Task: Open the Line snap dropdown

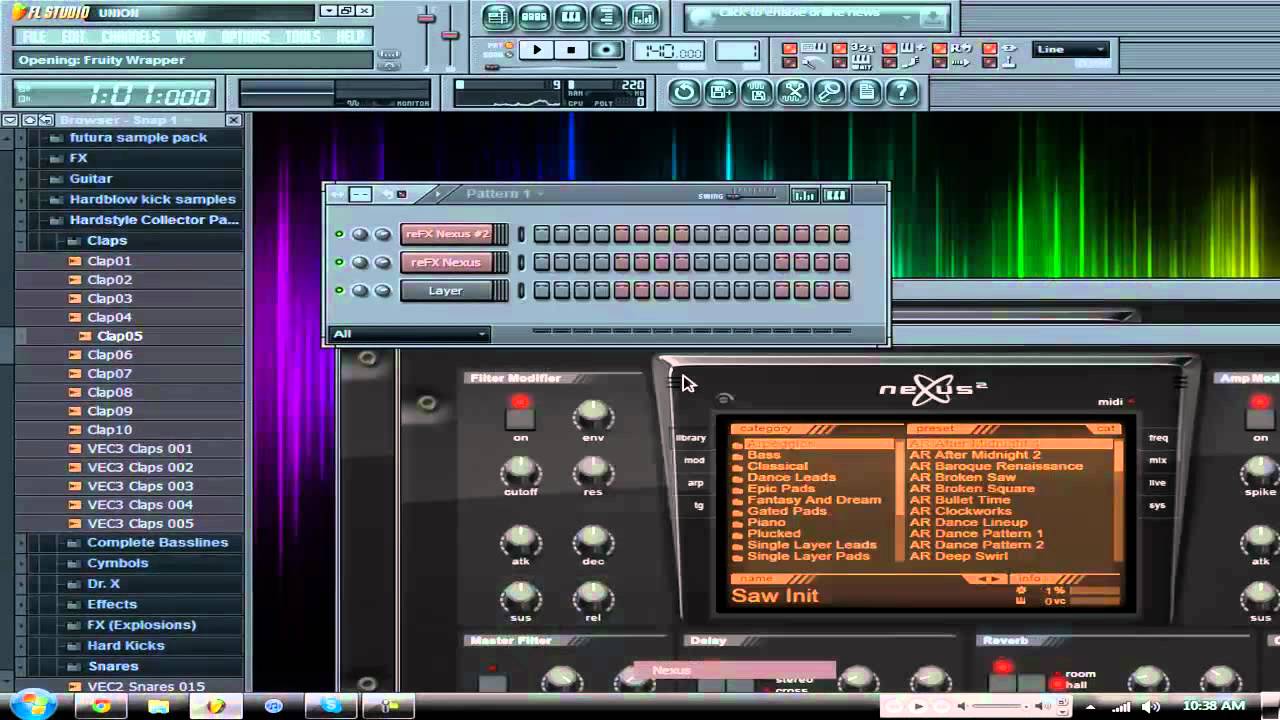Action: point(1071,49)
